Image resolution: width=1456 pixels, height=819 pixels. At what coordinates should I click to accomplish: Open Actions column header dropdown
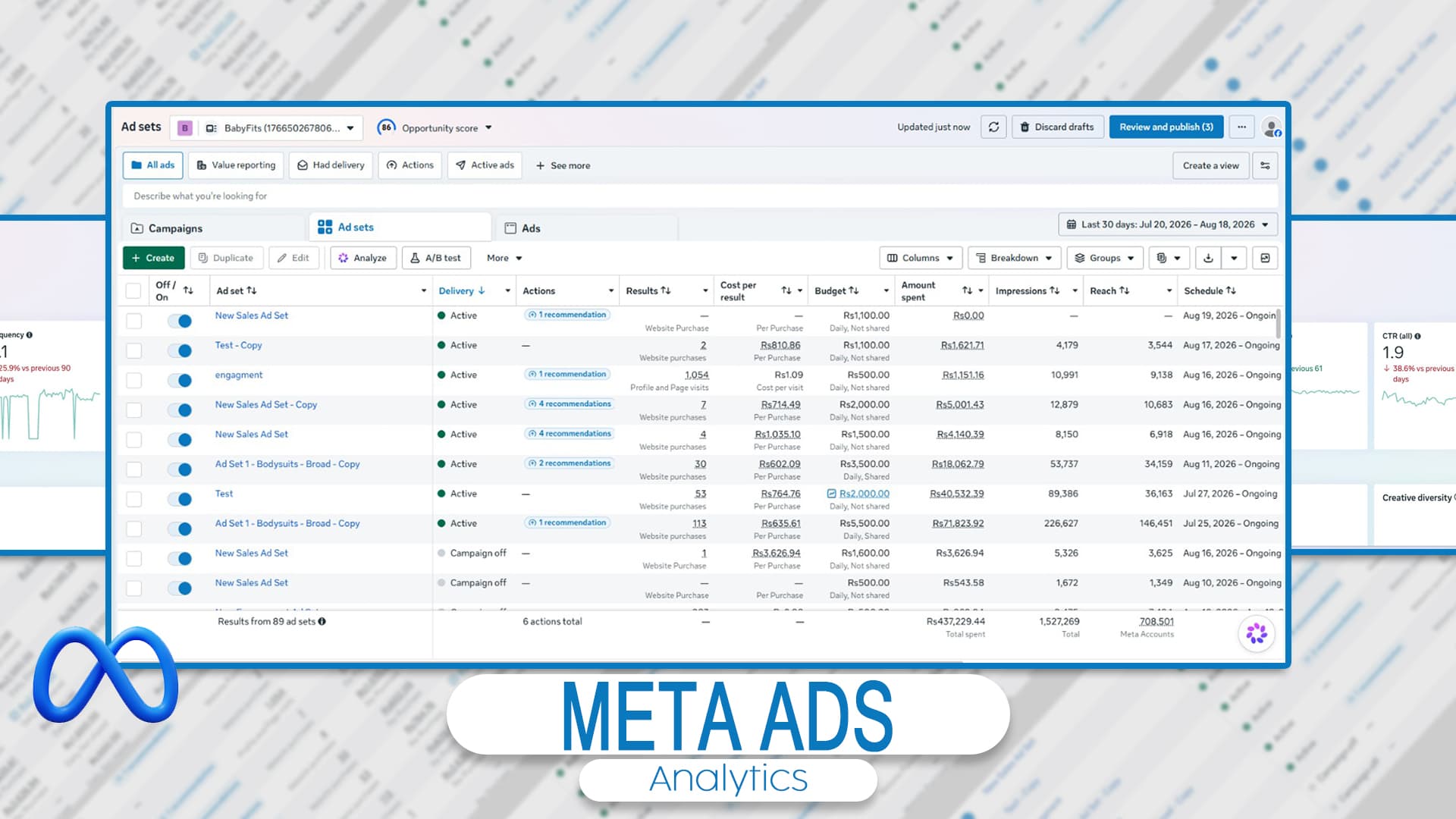(611, 290)
